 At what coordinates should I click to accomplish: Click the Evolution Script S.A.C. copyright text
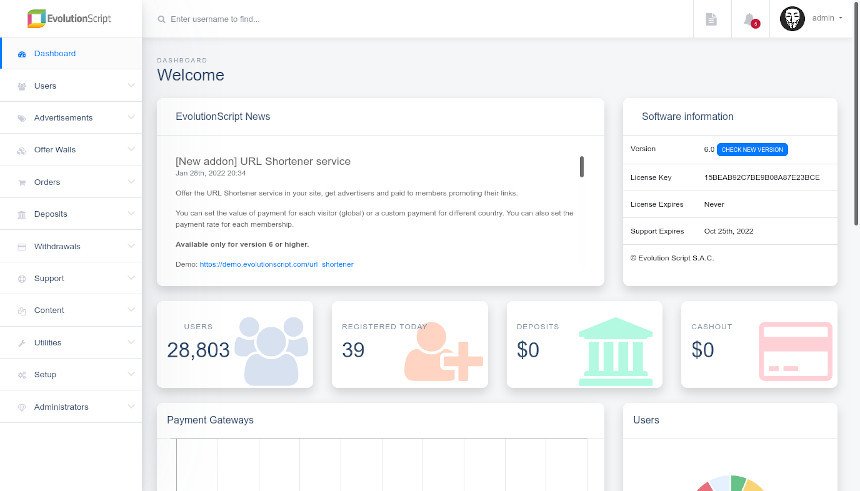point(672,258)
